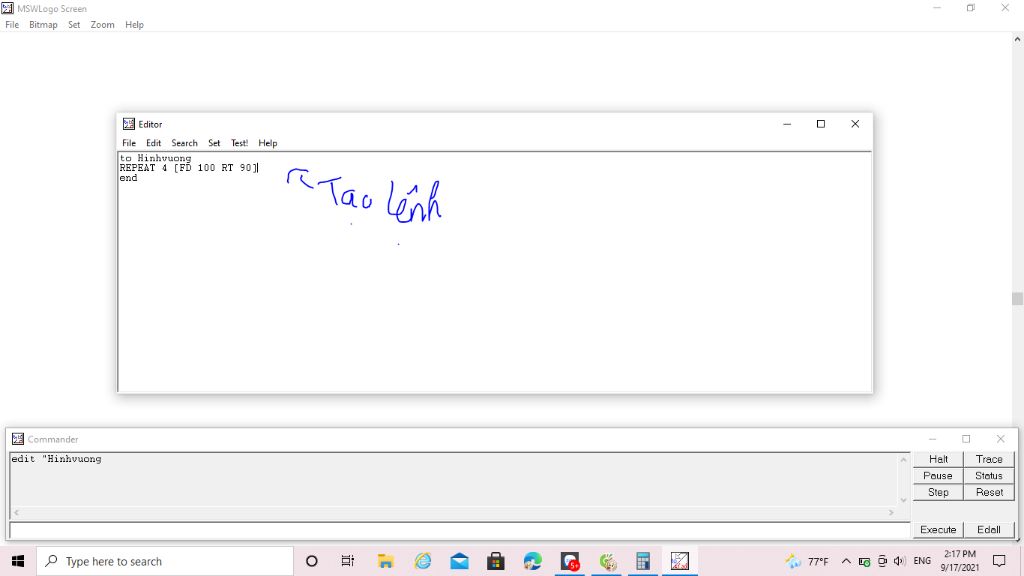
Task: Focus the Commander command input box
Action: (x=460, y=530)
